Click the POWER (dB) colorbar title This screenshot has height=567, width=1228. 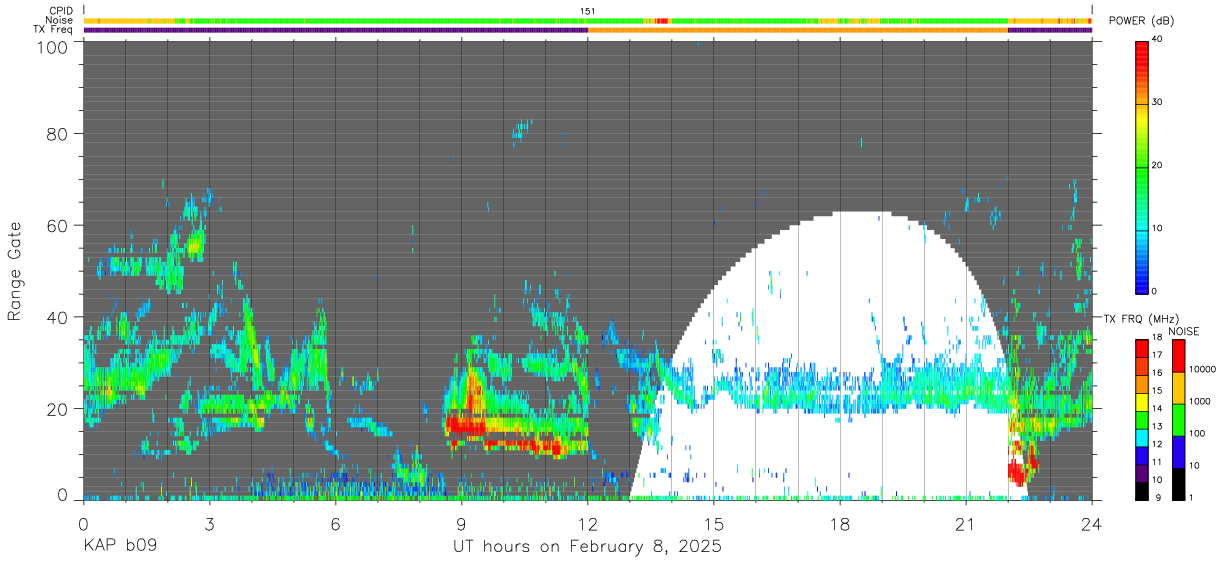1142,21
